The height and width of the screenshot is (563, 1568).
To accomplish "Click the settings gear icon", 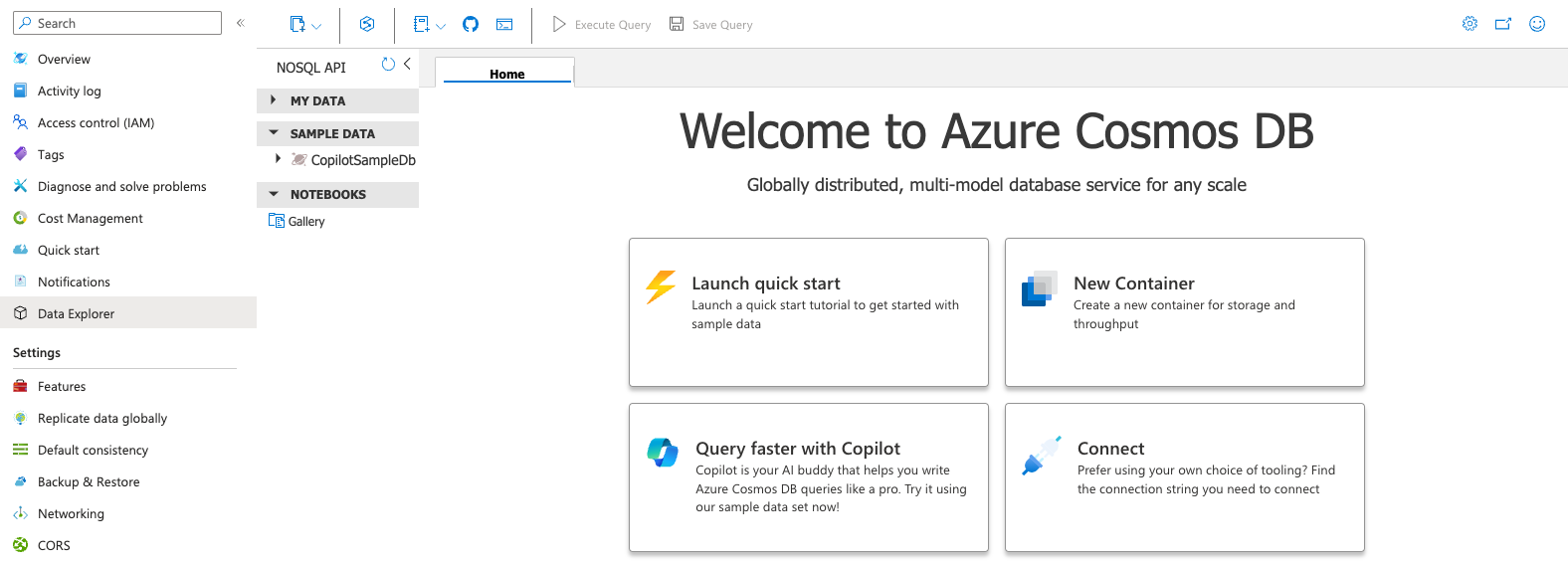I will [x=1470, y=24].
